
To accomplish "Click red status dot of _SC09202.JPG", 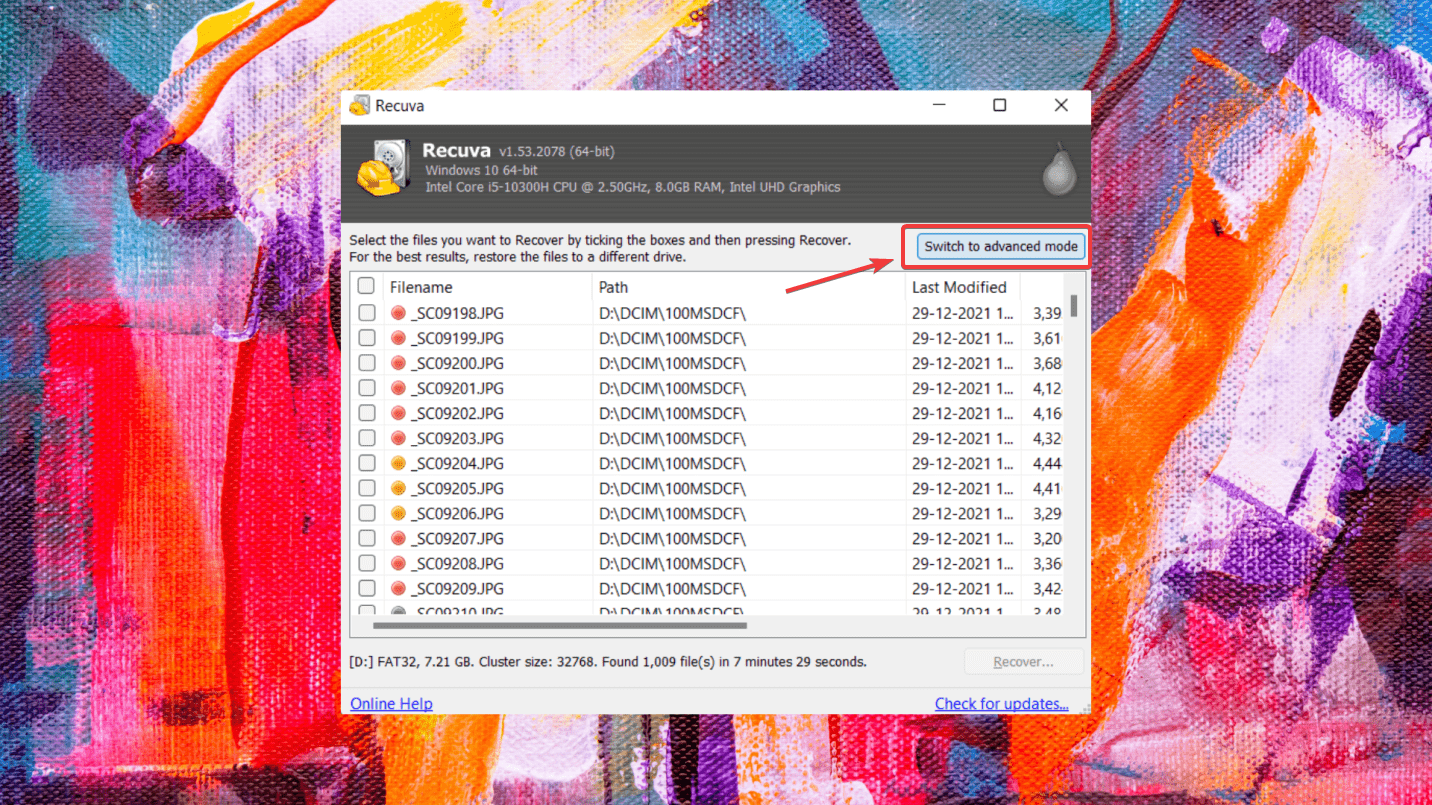I will (x=398, y=413).
